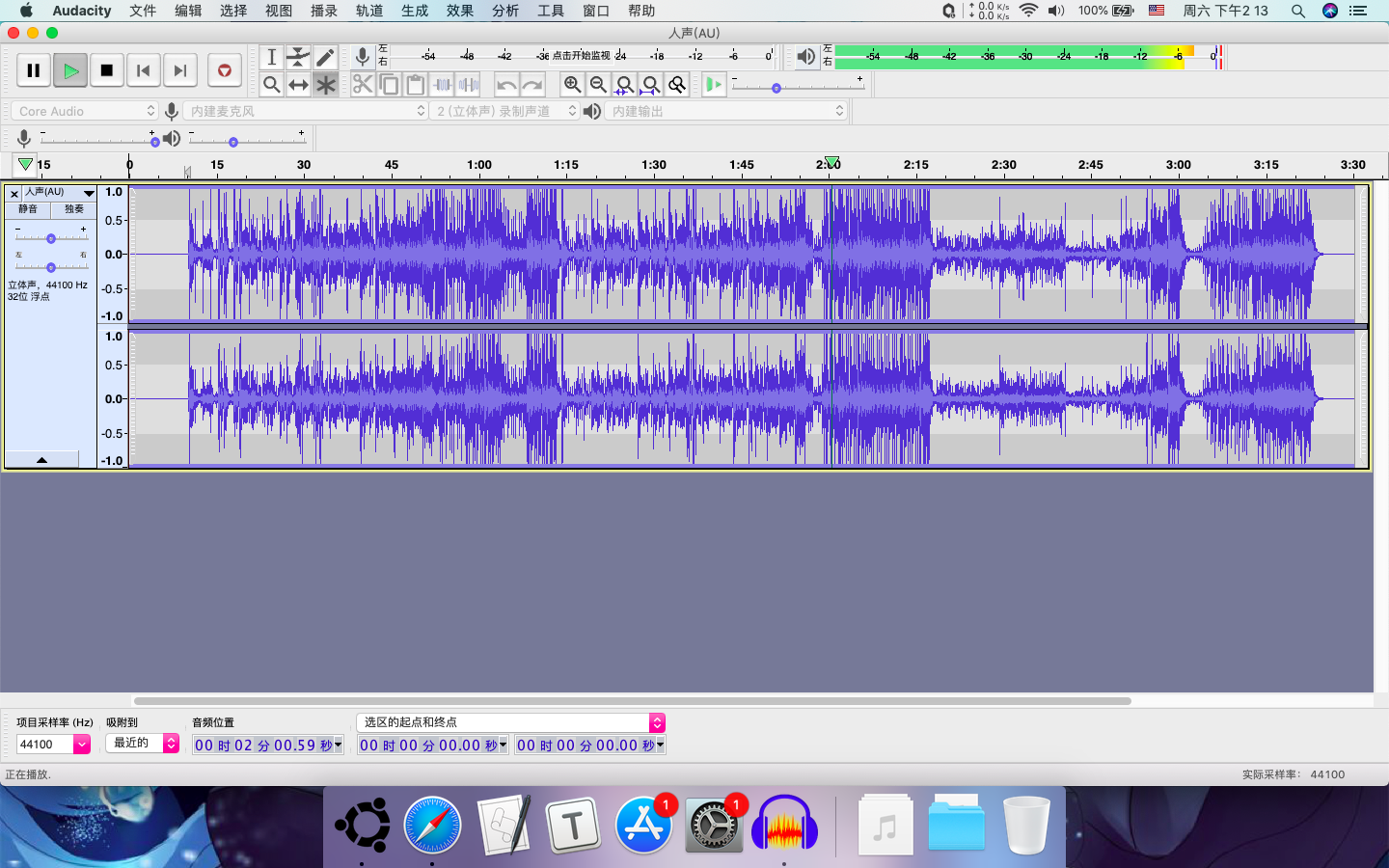Choose the Time Shift tool
The width and height of the screenshot is (1389, 868).
(298, 85)
